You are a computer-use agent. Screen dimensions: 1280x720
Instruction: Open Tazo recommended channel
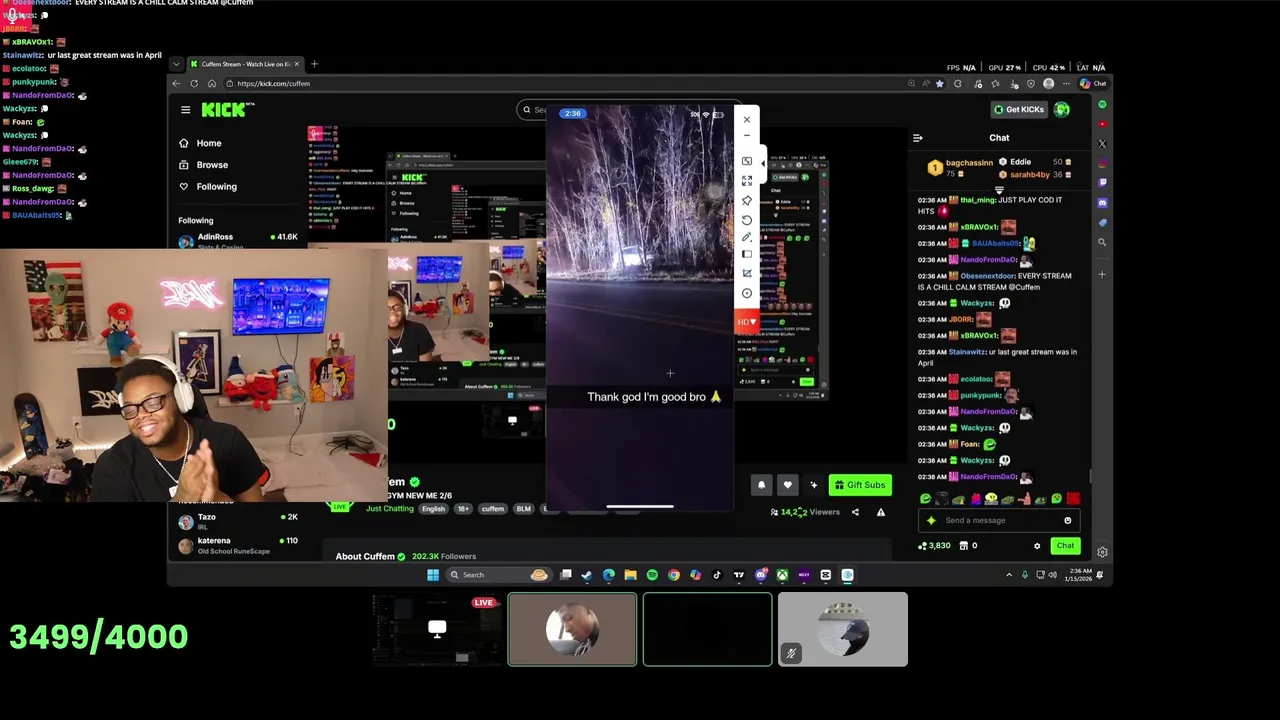[x=238, y=520]
